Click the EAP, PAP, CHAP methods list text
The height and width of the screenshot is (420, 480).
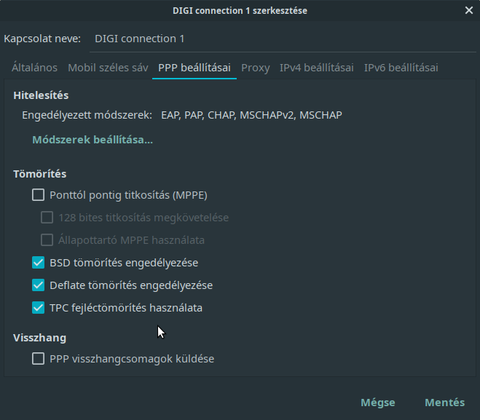(x=251, y=115)
